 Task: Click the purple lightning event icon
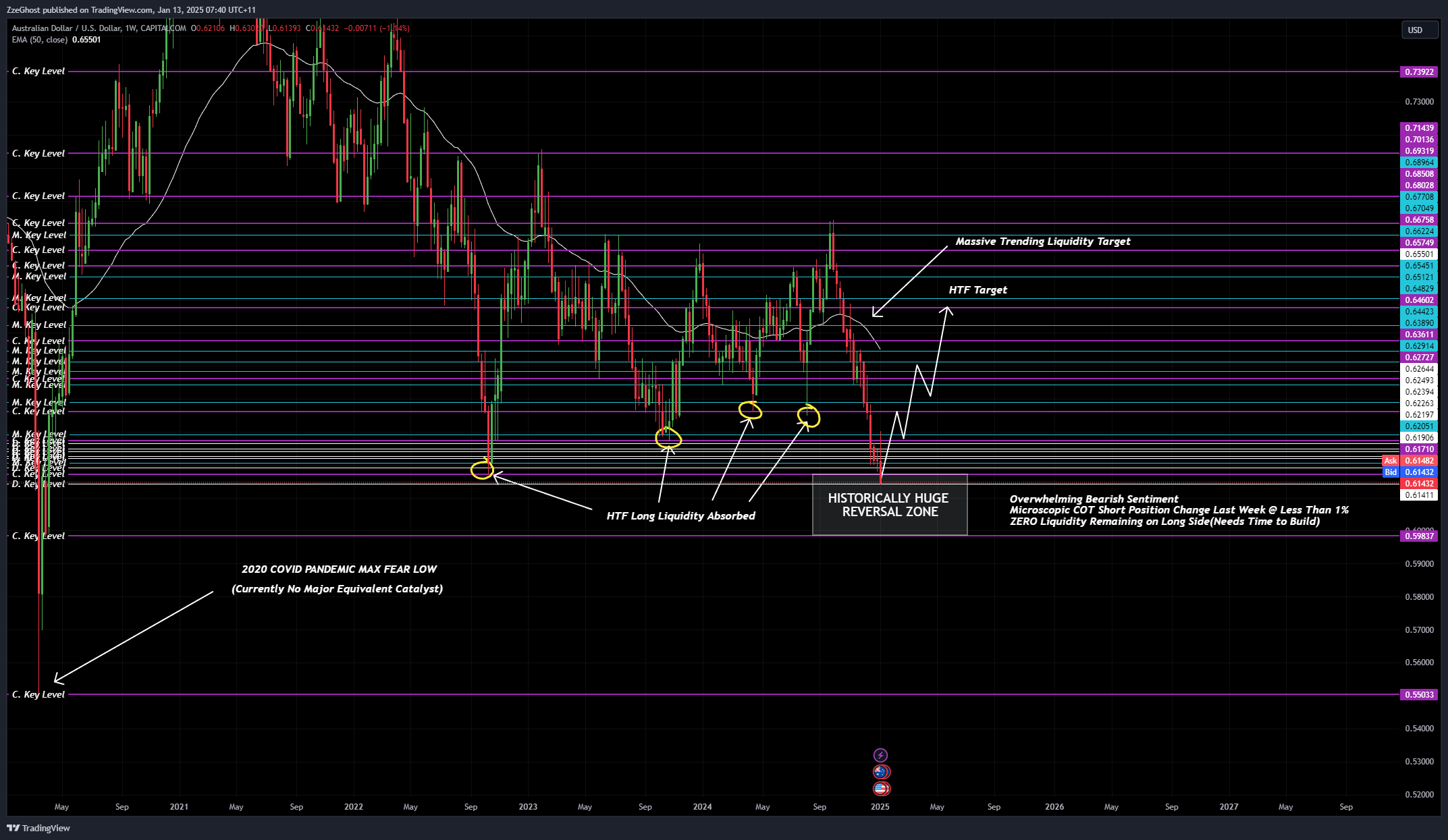click(880, 755)
